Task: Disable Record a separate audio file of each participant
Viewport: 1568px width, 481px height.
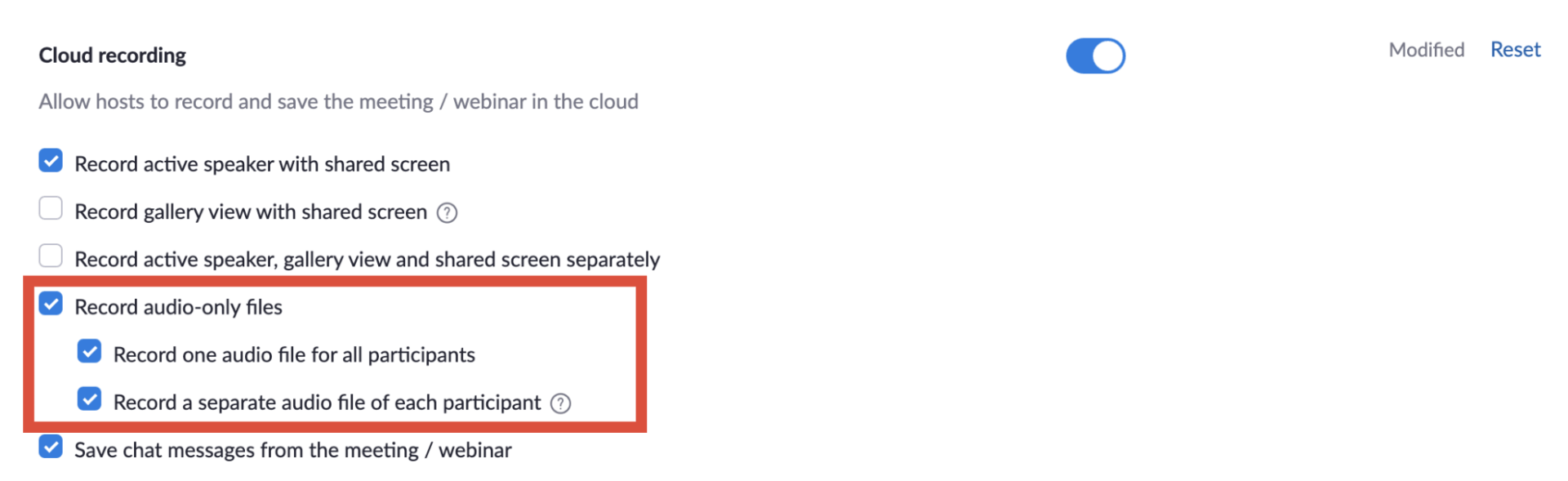Action: 89,399
